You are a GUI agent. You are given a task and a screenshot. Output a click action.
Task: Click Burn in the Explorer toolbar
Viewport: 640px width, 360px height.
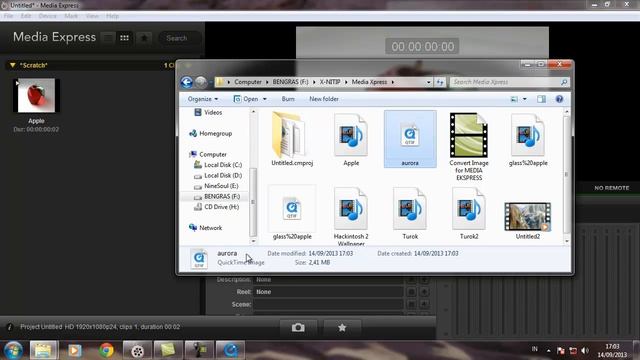pos(288,99)
